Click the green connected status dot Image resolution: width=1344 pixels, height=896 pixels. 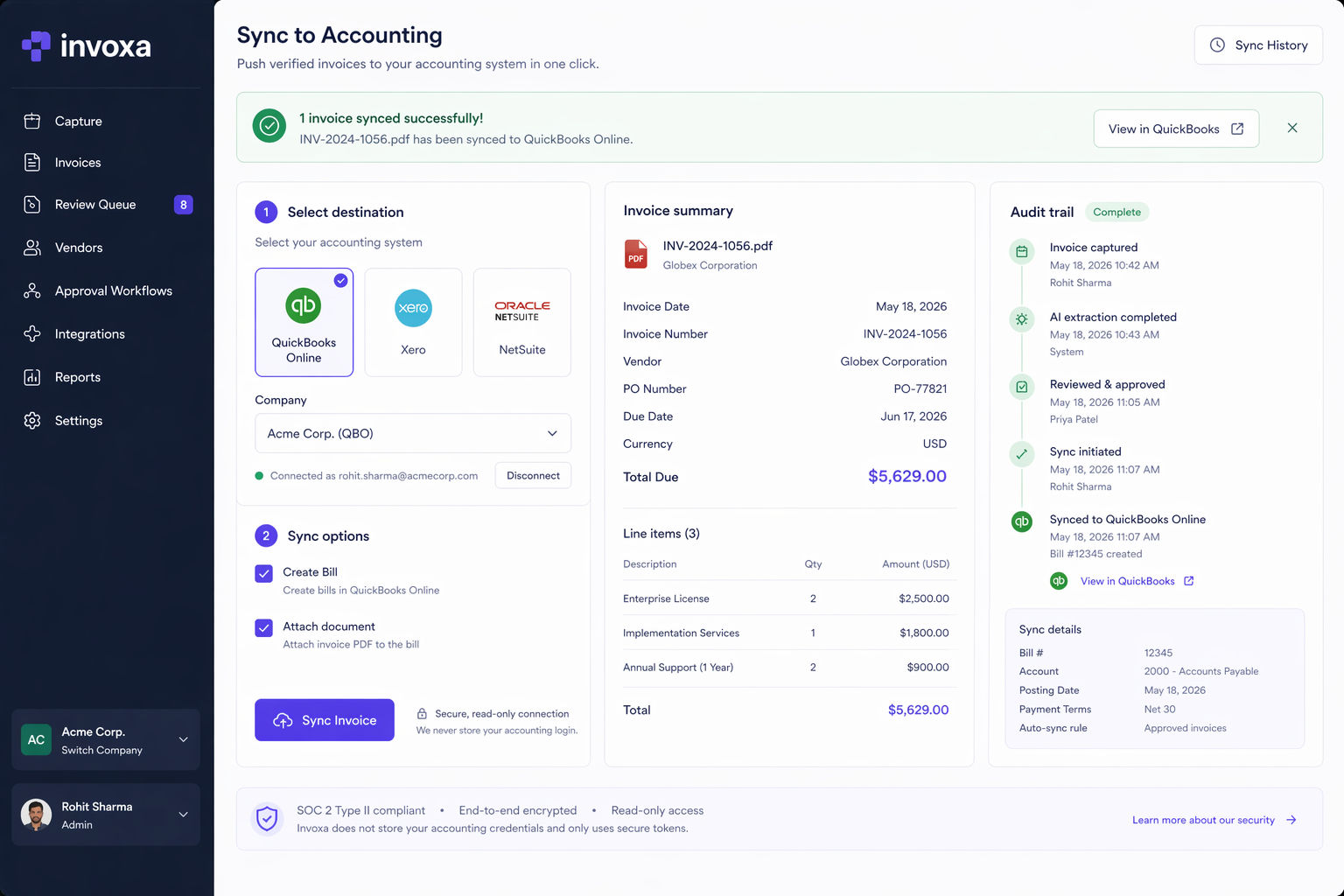coord(259,476)
